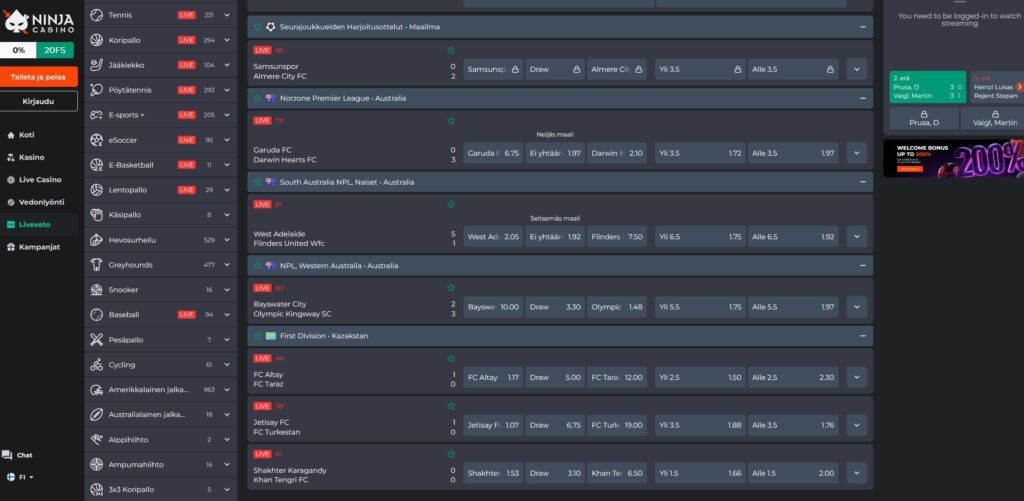The image size is (1024, 501).
Task: Select the Australialainen jalkapallo ball icon
Action: (x=97, y=414)
